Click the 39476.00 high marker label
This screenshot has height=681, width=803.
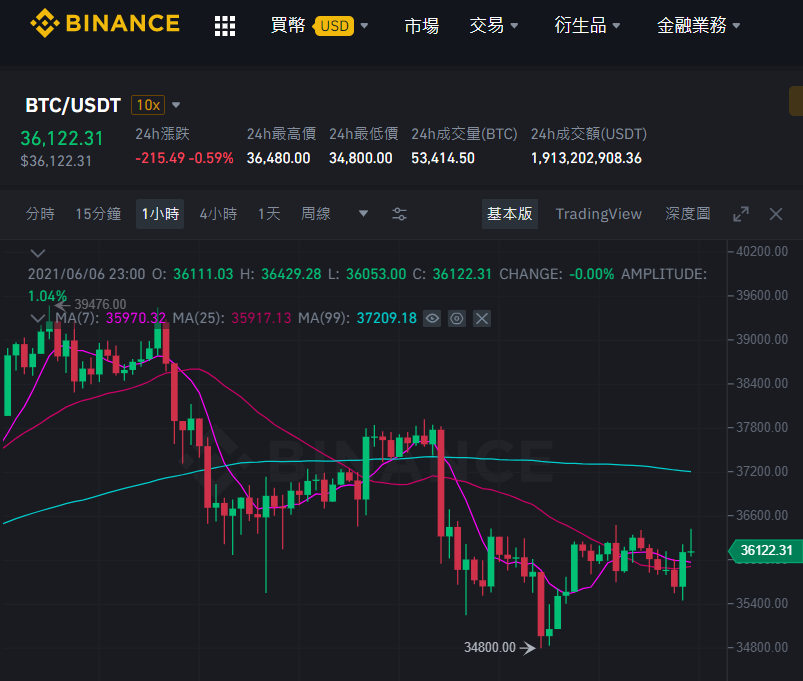pyautogui.click(x=100, y=305)
